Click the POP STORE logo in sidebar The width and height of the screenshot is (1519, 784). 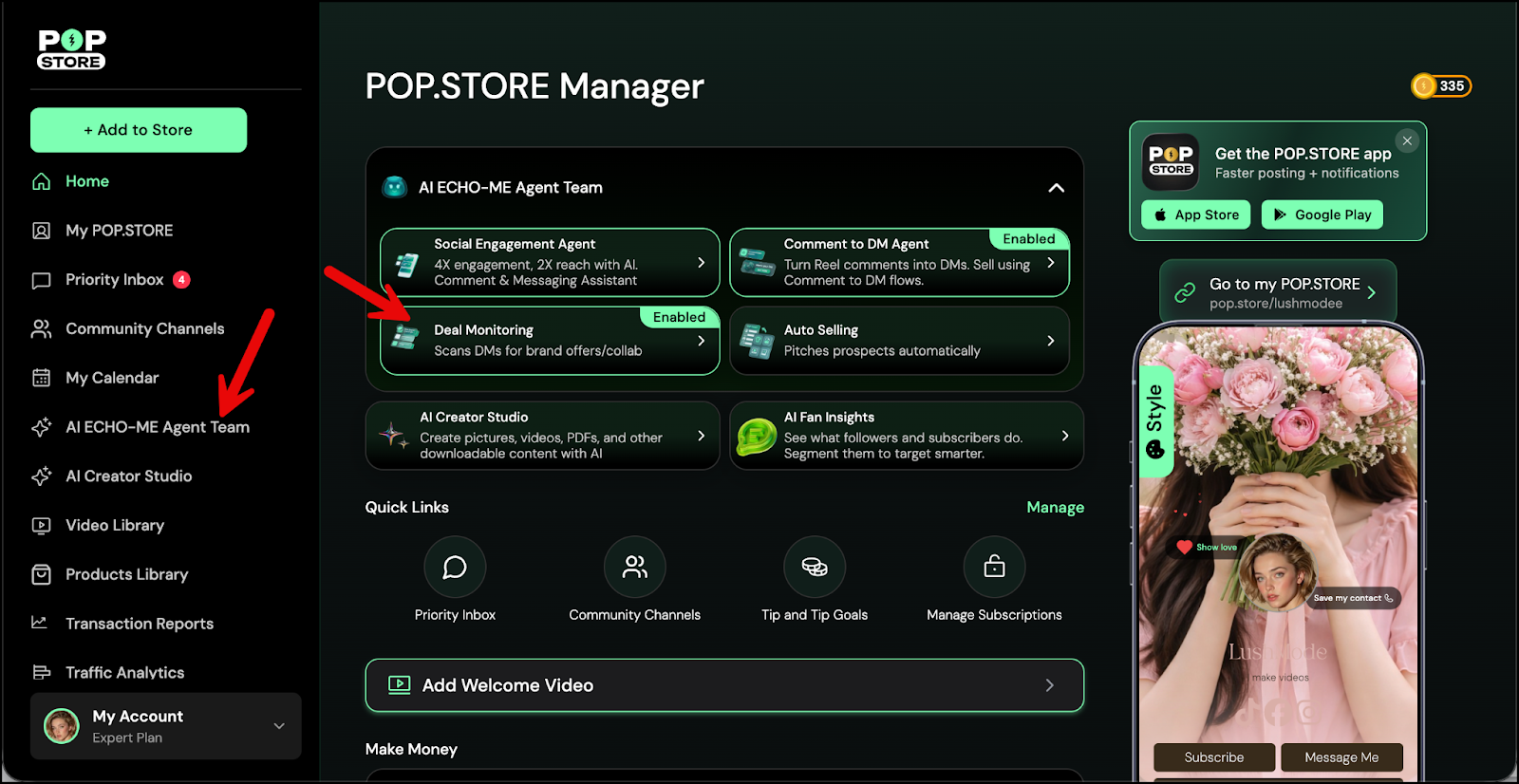pos(72,49)
